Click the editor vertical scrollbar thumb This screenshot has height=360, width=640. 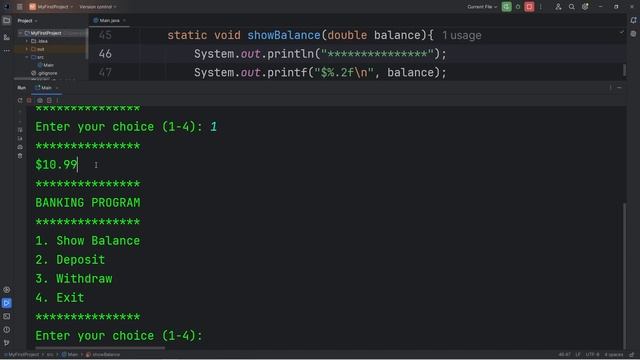point(624,70)
